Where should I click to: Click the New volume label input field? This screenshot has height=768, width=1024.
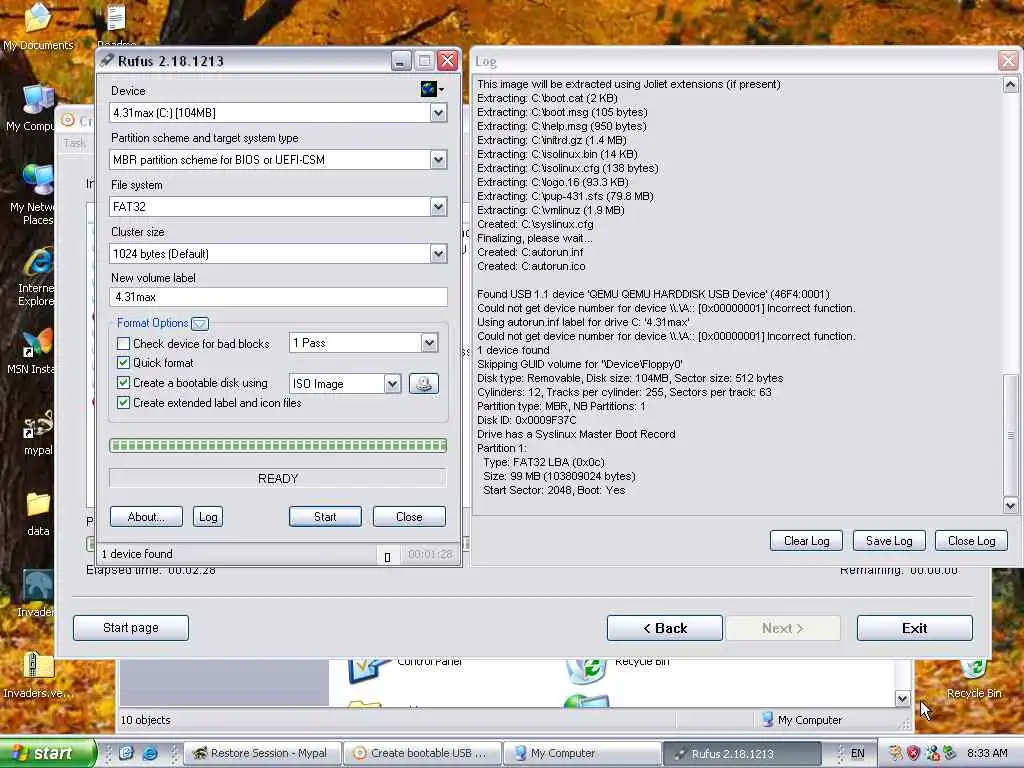click(x=278, y=297)
